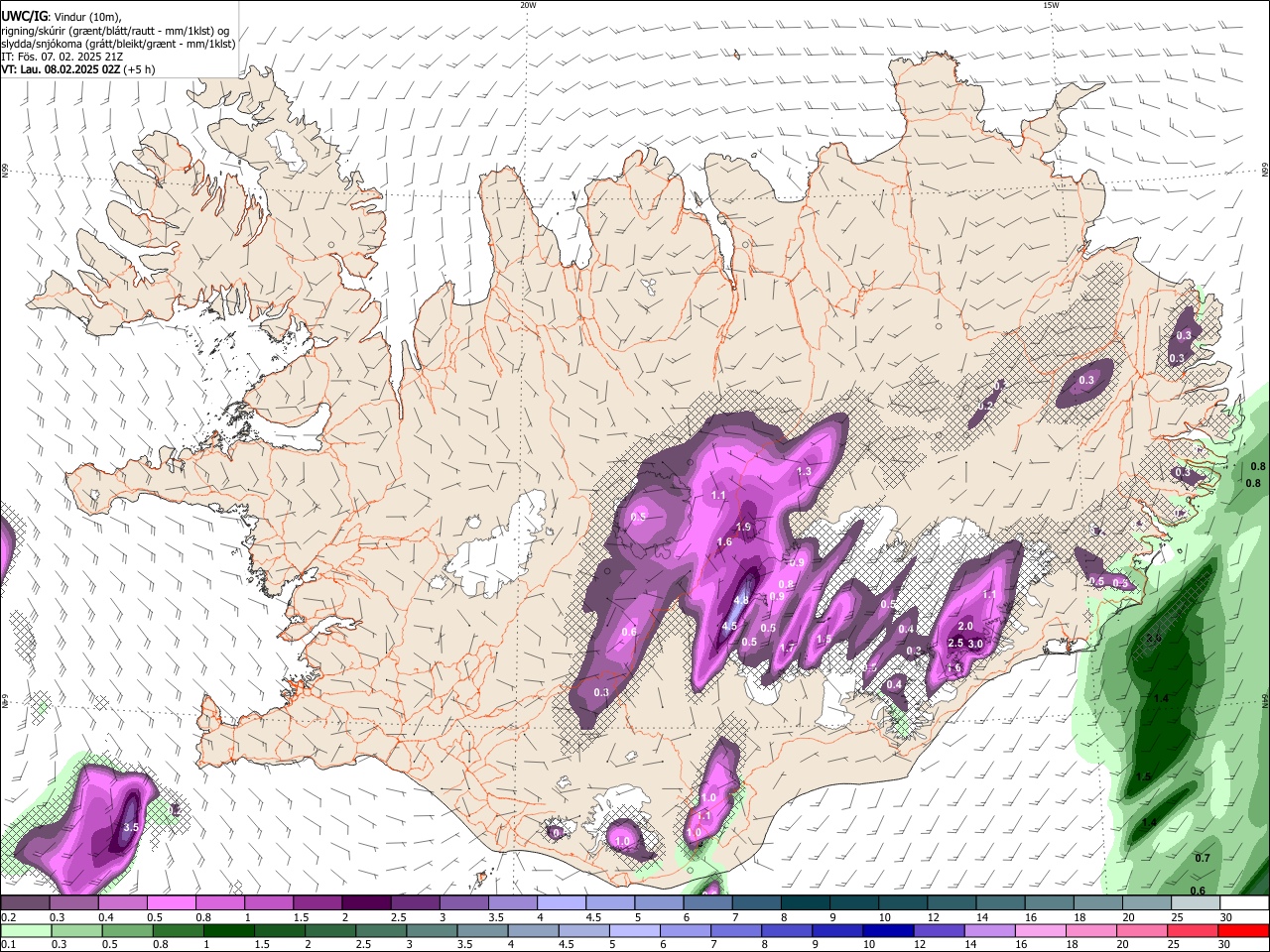Select the light pink 16 mm rain legend swatch

tap(1040, 930)
